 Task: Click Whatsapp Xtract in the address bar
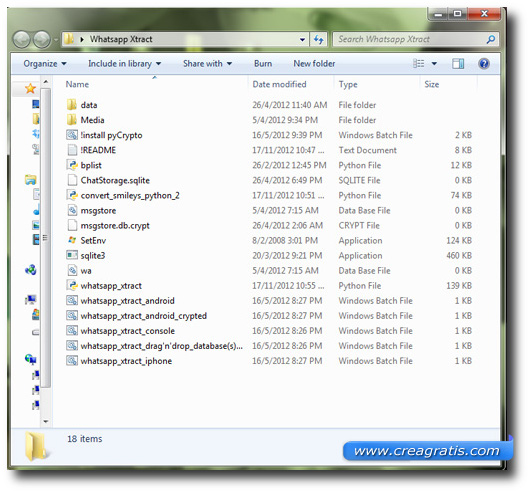point(121,39)
